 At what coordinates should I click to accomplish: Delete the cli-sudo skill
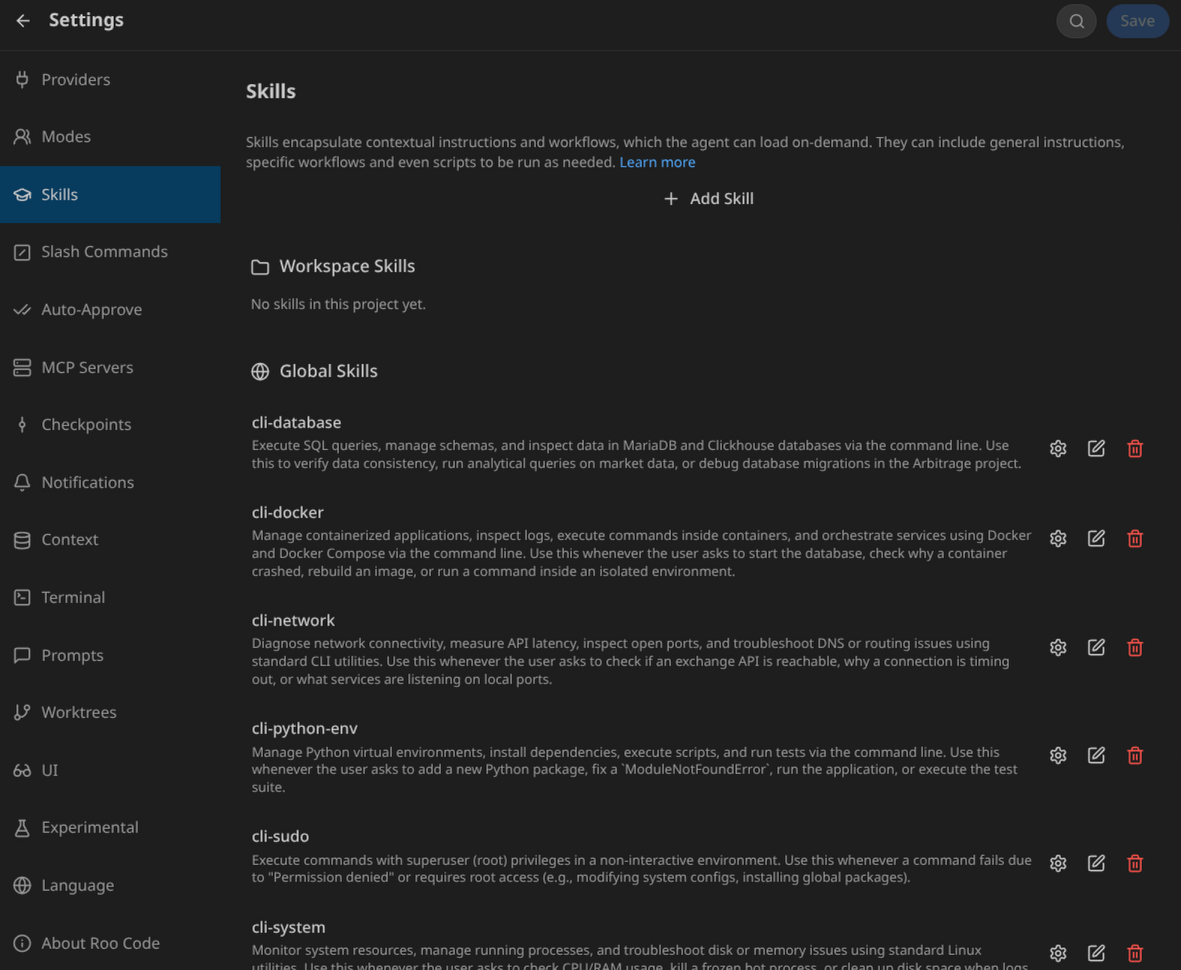pos(1134,863)
